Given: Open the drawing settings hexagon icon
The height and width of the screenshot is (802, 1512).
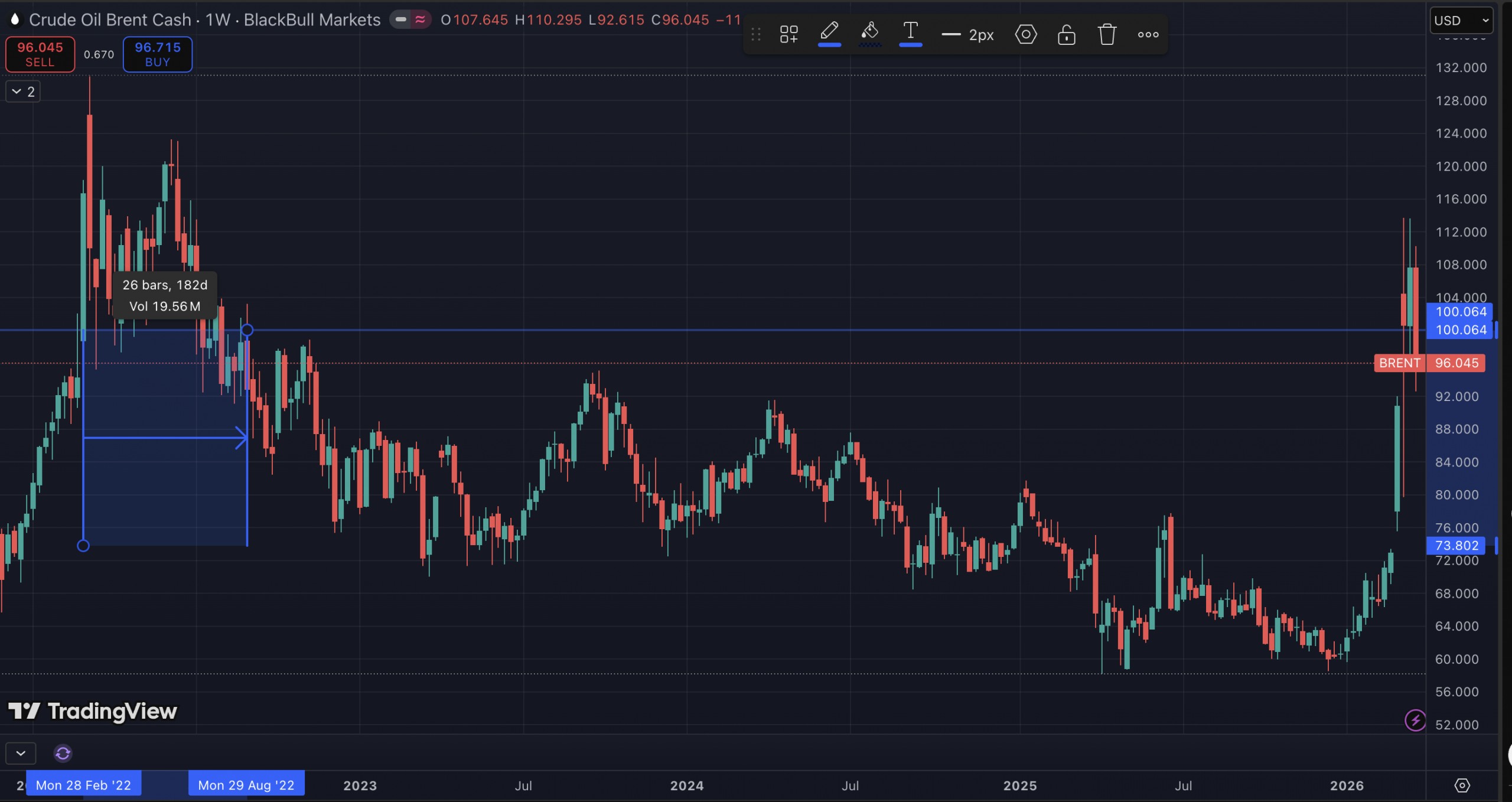Looking at the screenshot, I should (x=1026, y=34).
